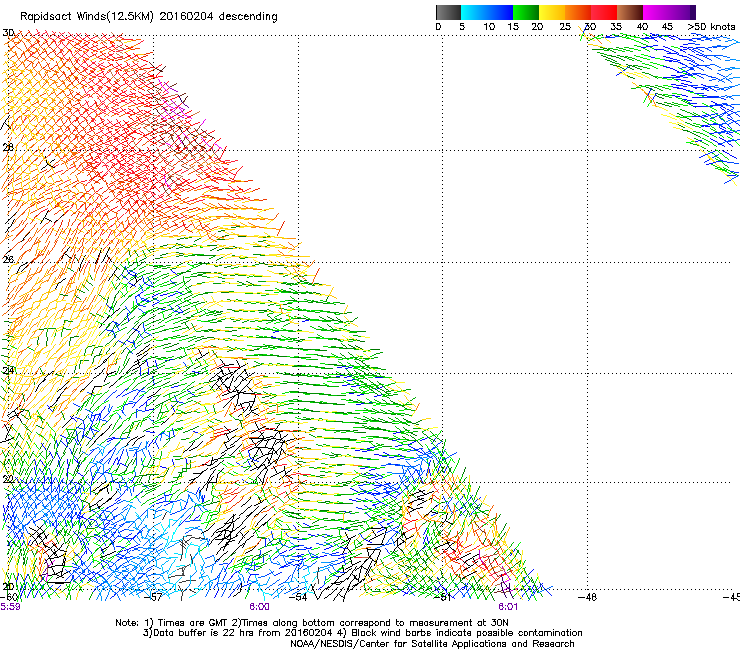Click the longitude label '-48' at bottom
The image size is (740, 650).
tap(587, 597)
